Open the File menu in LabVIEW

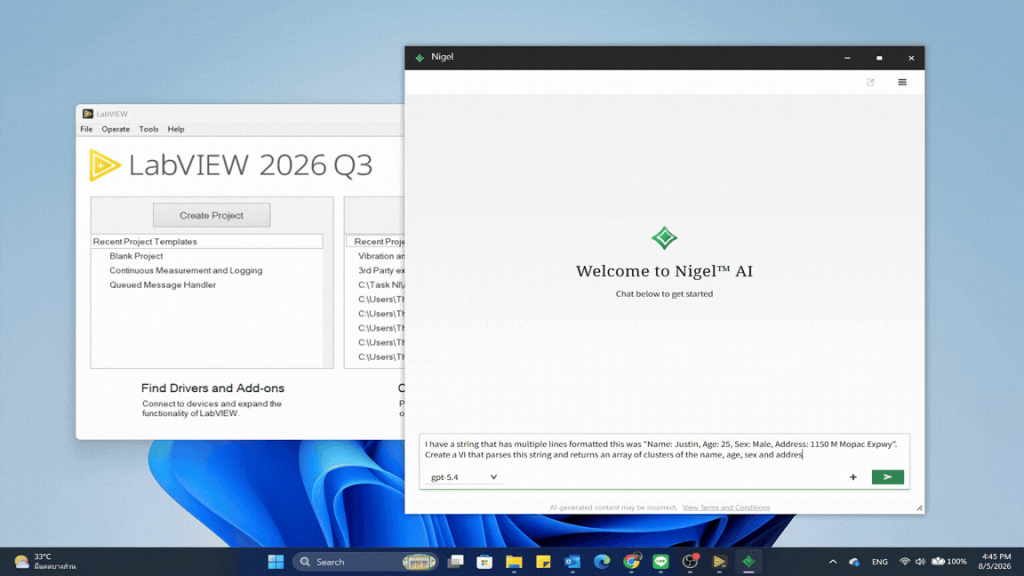tap(86, 129)
